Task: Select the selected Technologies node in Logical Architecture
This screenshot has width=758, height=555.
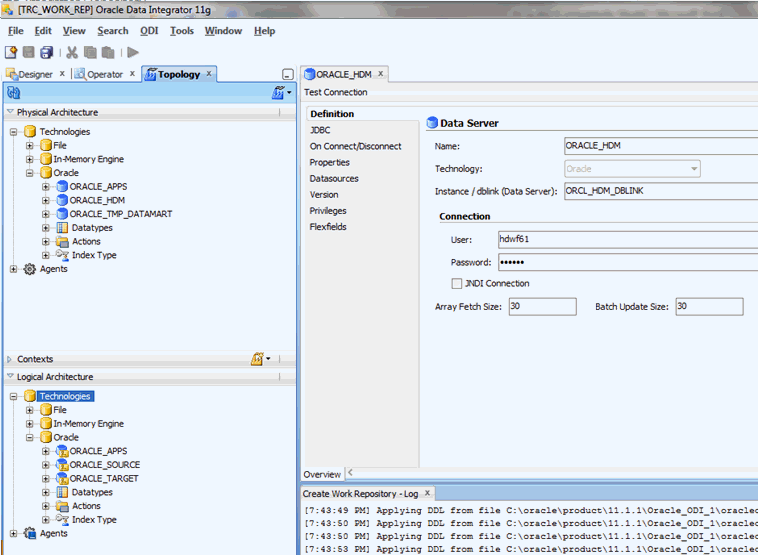Action: (x=65, y=396)
